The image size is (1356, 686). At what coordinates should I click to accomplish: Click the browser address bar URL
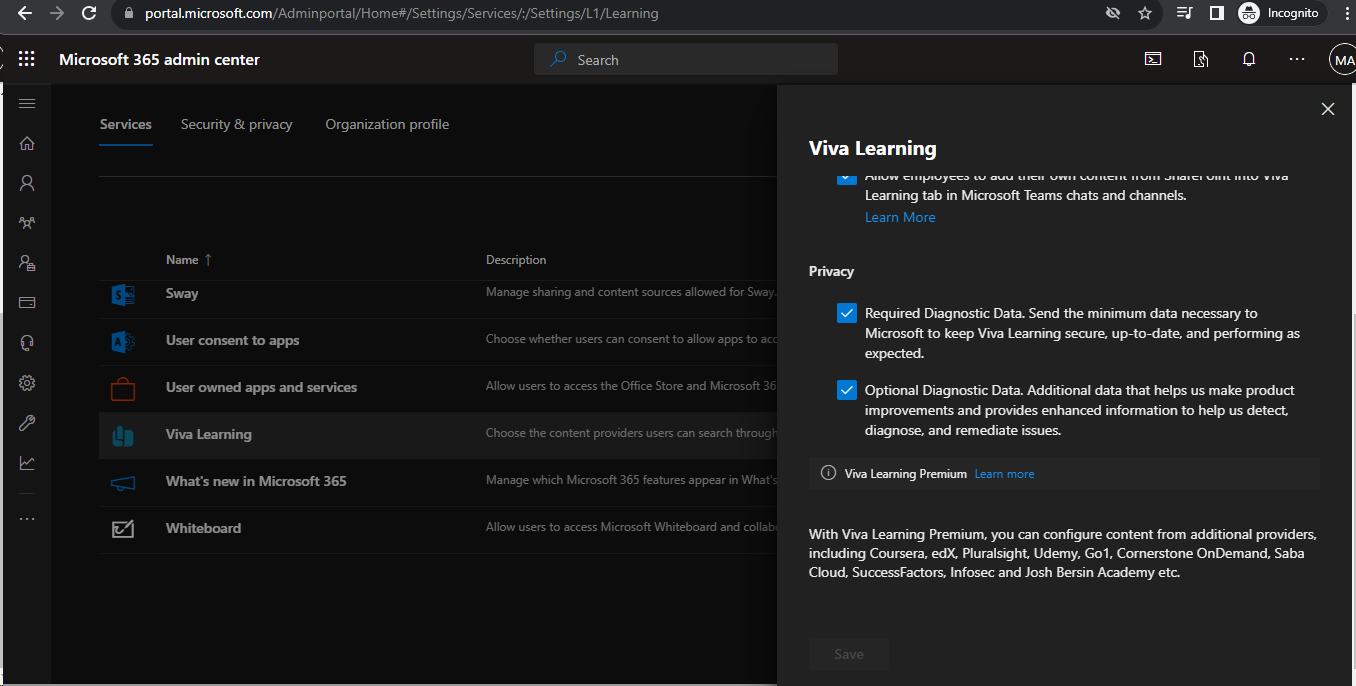tap(402, 13)
